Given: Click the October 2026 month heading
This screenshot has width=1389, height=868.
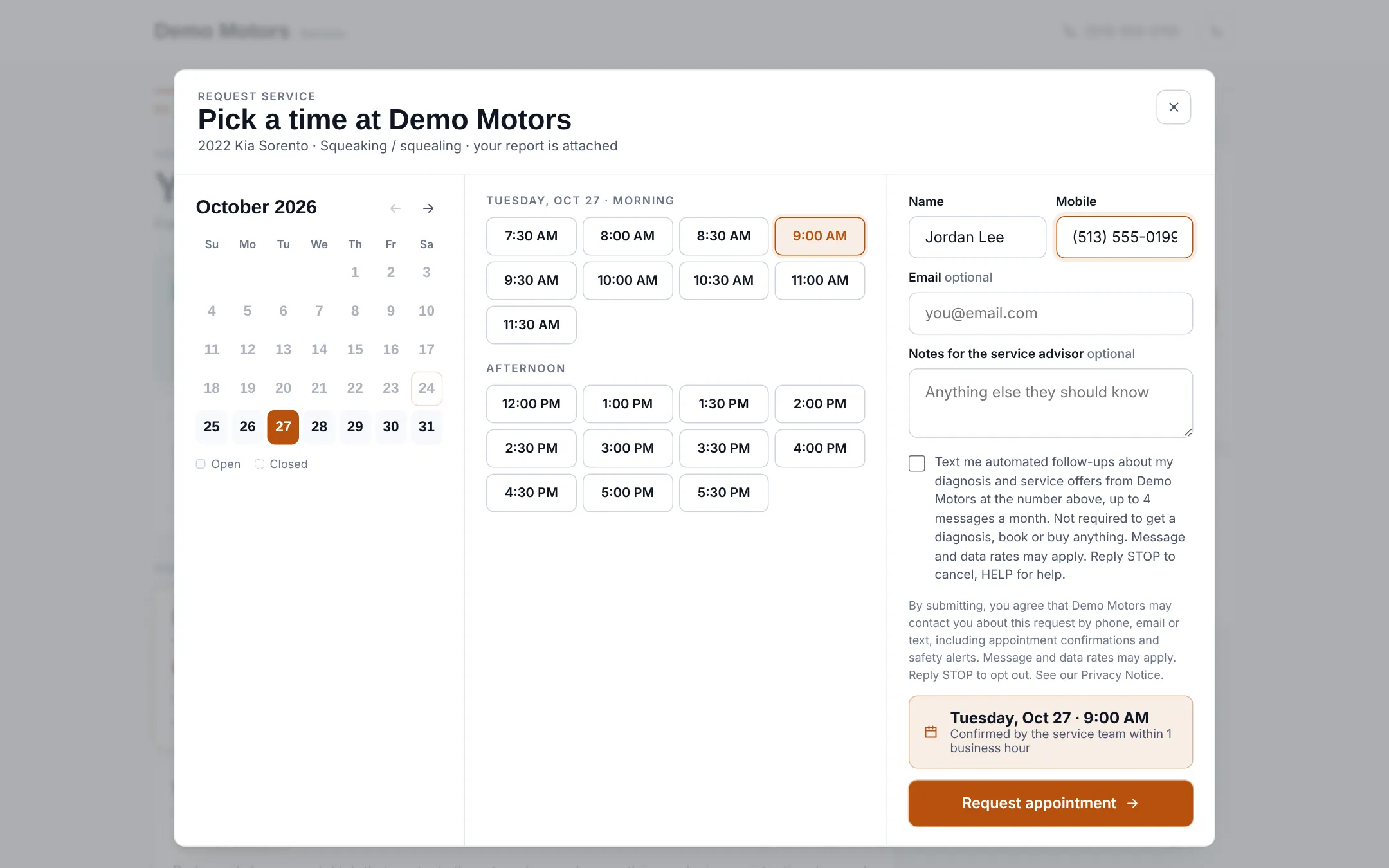Looking at the screenshot, I should pyautogui.click(x=256, y=207).
